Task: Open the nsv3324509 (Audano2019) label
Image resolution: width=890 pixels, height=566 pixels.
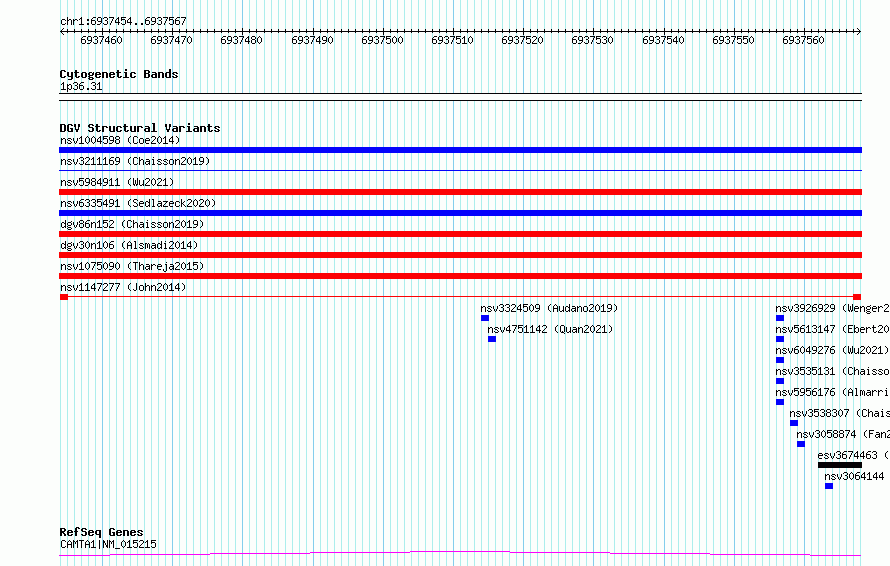Action: click(x=549, y=308)
